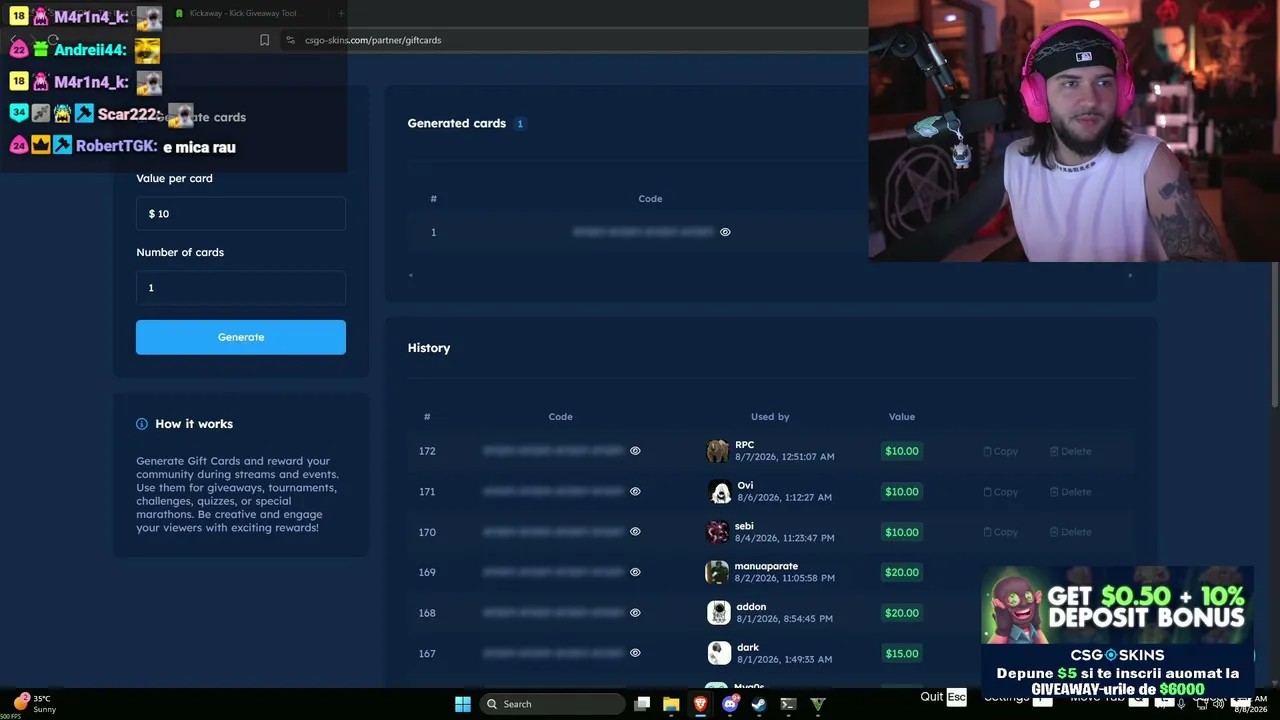
Task: Show the hidden code in history row 172
Action: click(x=635, y=451)
